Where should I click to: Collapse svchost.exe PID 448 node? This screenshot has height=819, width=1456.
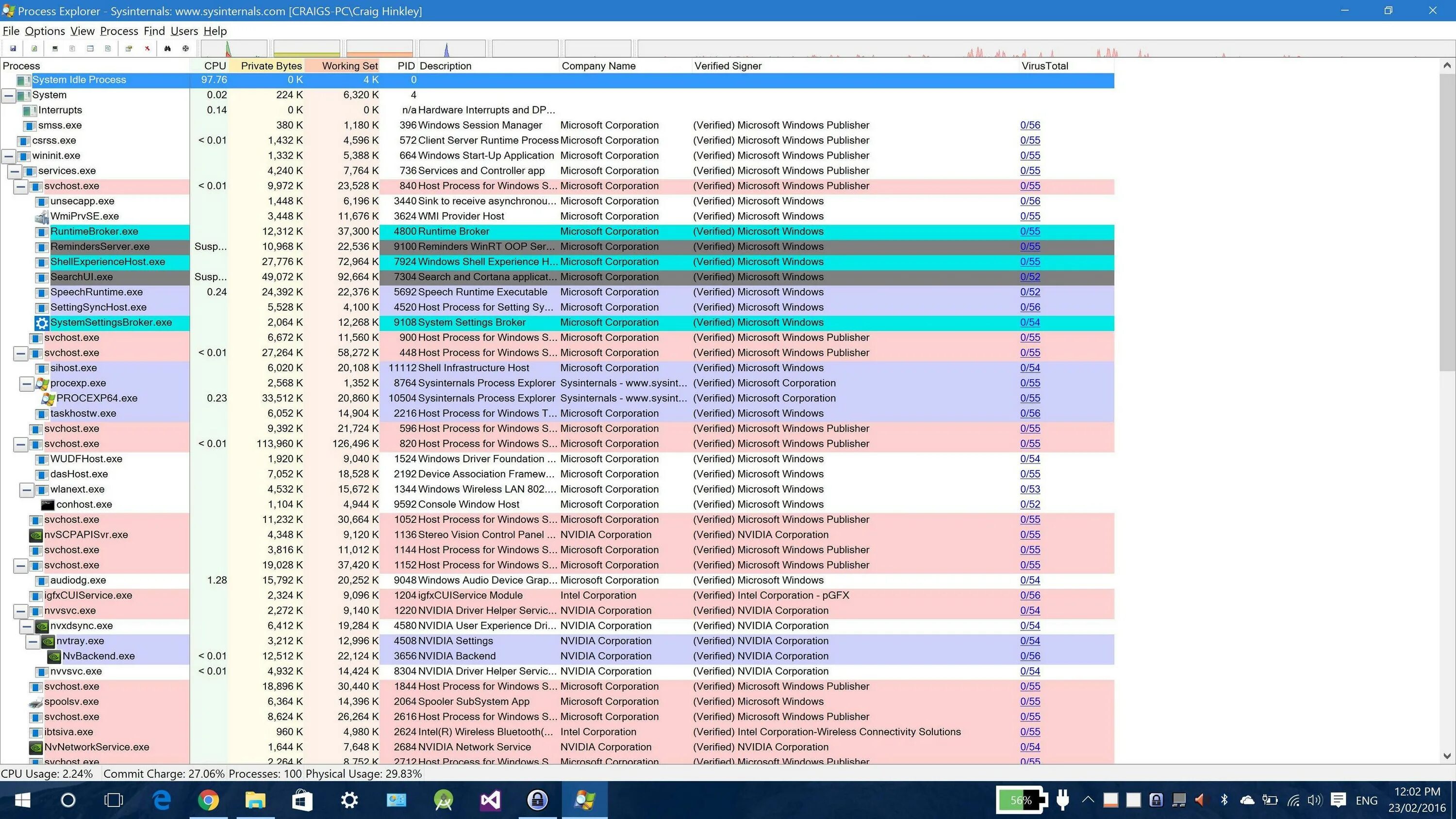click(x=21, y=353)
